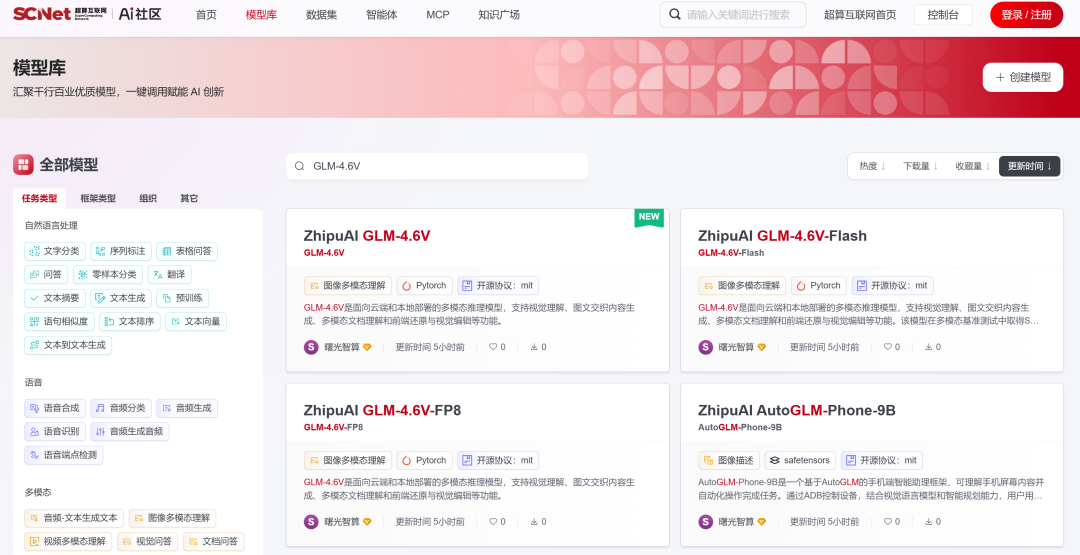The width and height of the screenshot is (1080, 555).
Task: Click the like heart on the ZhipuAI GLM-4.6V card
Action: [493, 347]
